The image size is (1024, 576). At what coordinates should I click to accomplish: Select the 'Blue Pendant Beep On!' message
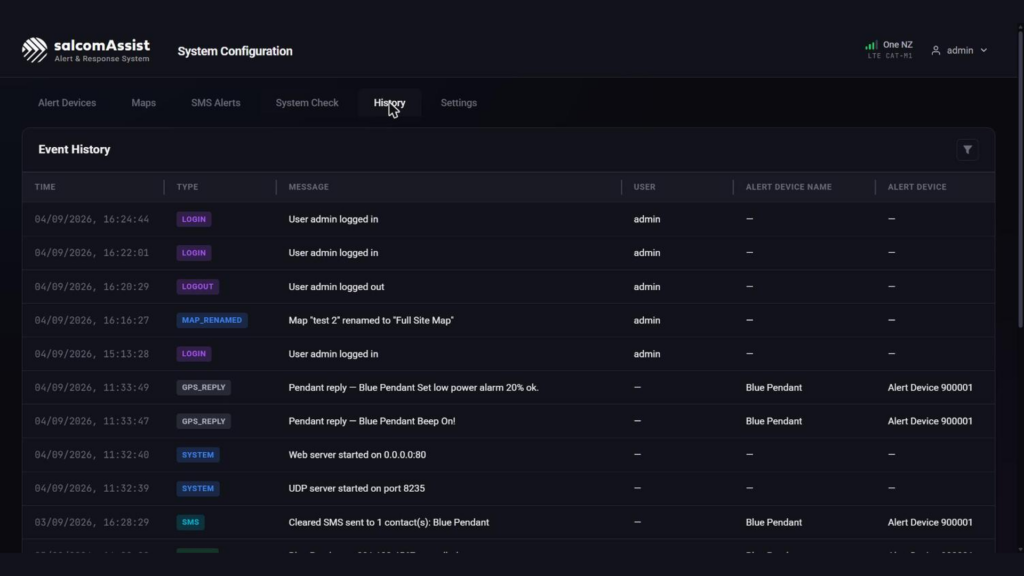coord(372,421)
